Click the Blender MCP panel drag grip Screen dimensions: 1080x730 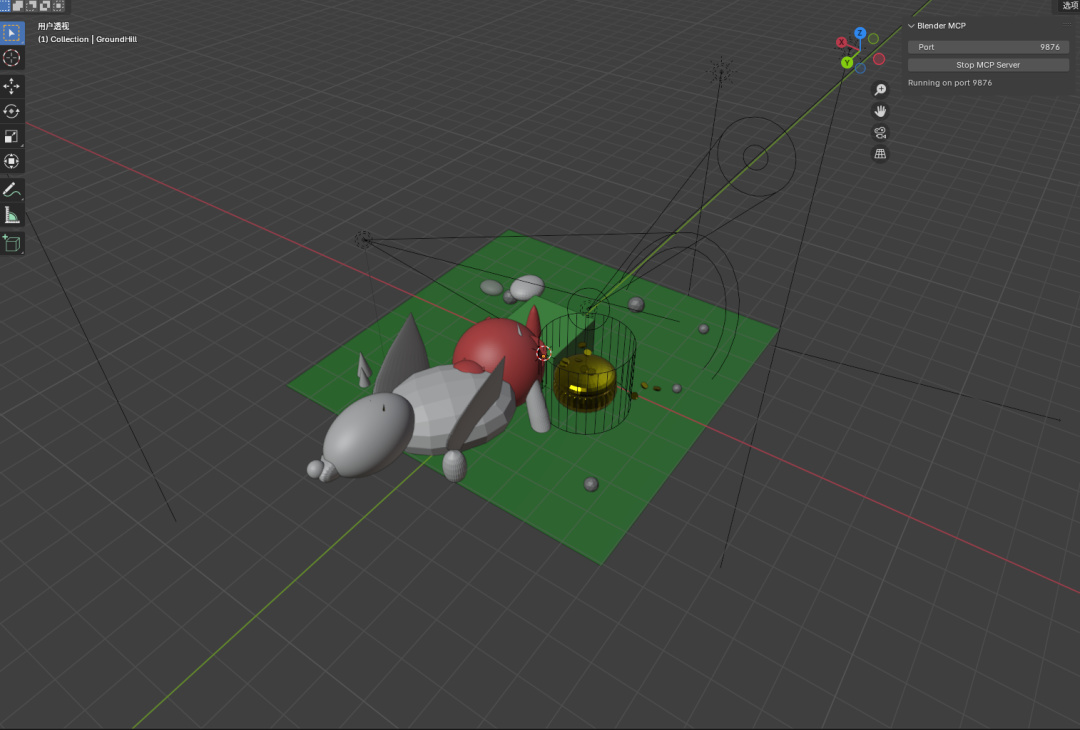[x=1067, y=25]
